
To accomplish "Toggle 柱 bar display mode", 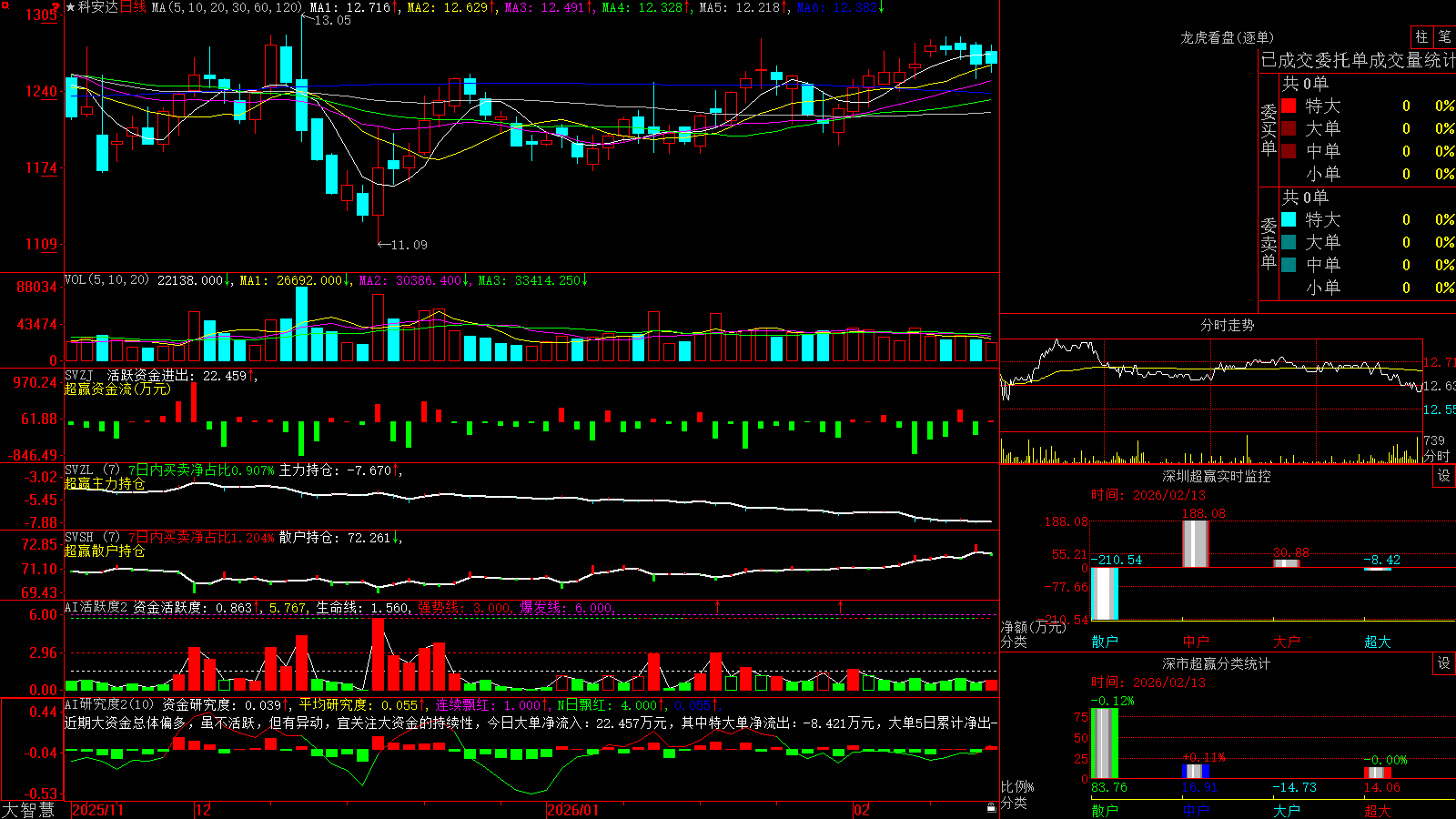I will pos(1421,36).
